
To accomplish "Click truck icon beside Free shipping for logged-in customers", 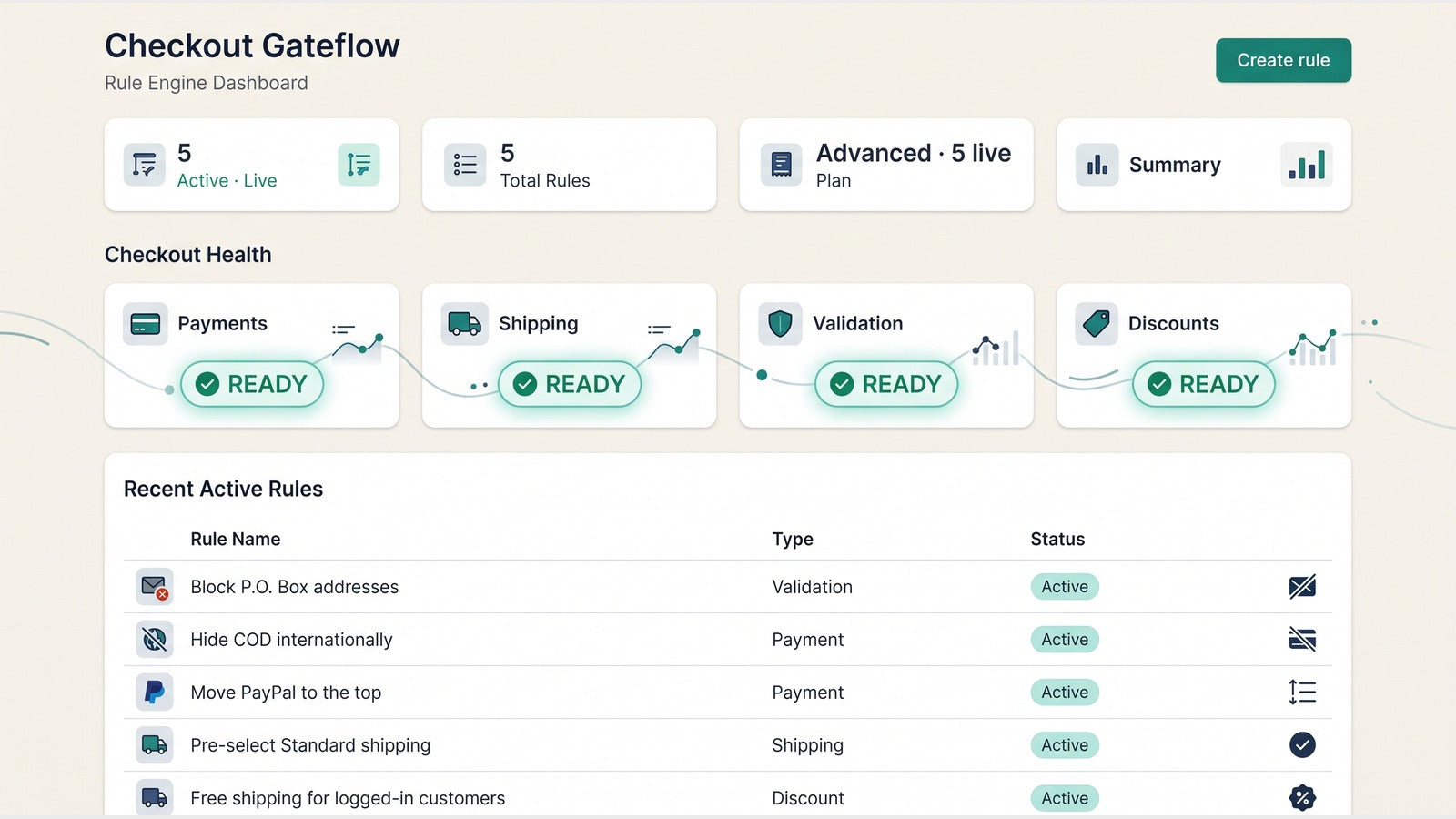I will click(x=155, y=798).
